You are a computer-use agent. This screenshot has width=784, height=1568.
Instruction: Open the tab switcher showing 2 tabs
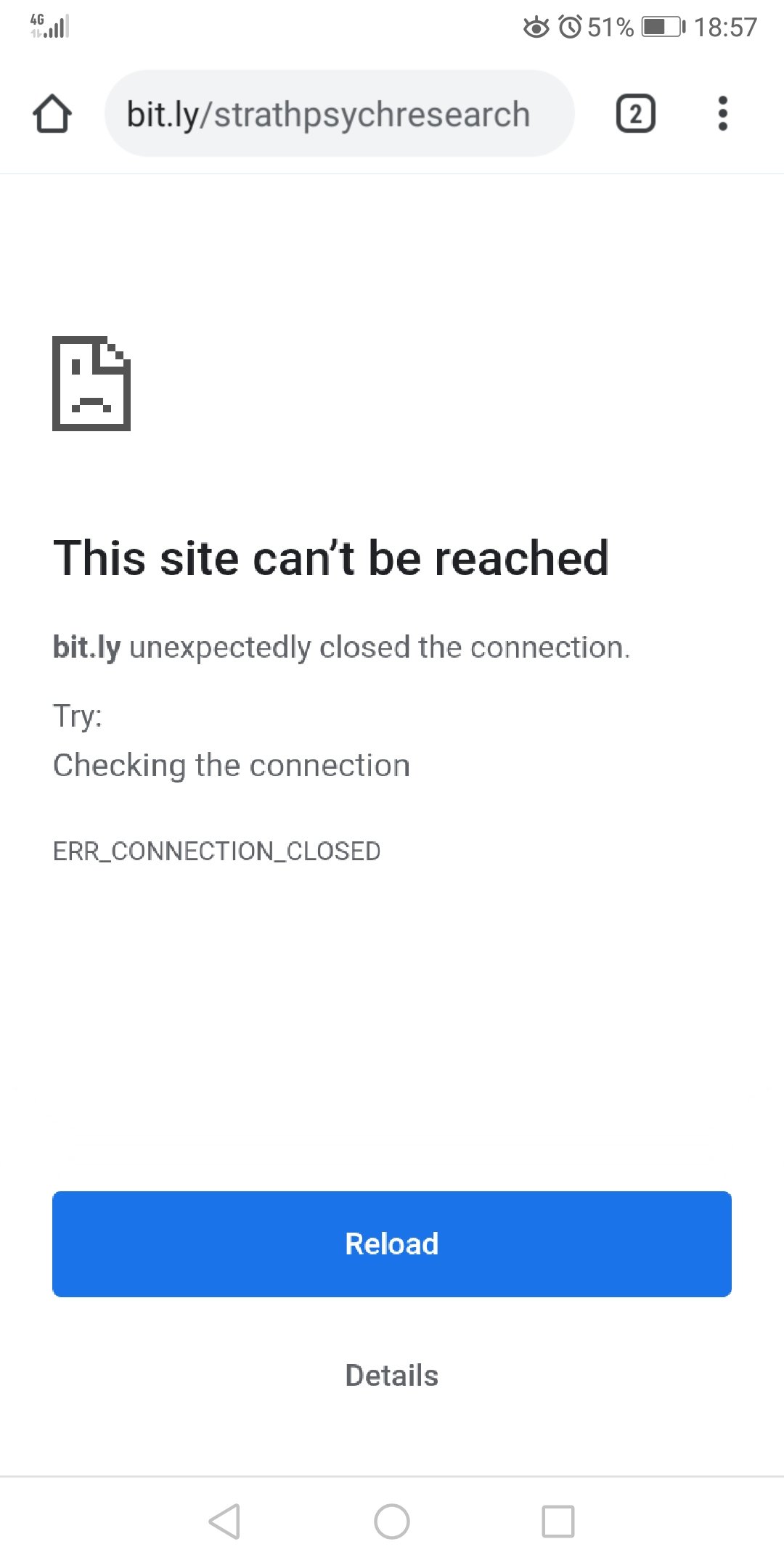point(636,114)
